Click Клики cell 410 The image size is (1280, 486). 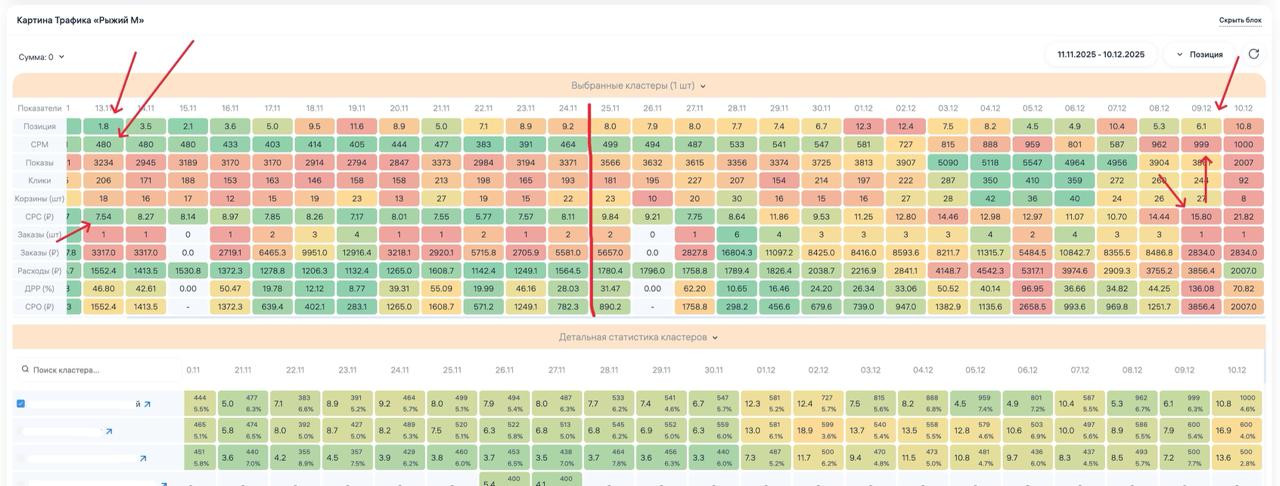[1033, 181]
